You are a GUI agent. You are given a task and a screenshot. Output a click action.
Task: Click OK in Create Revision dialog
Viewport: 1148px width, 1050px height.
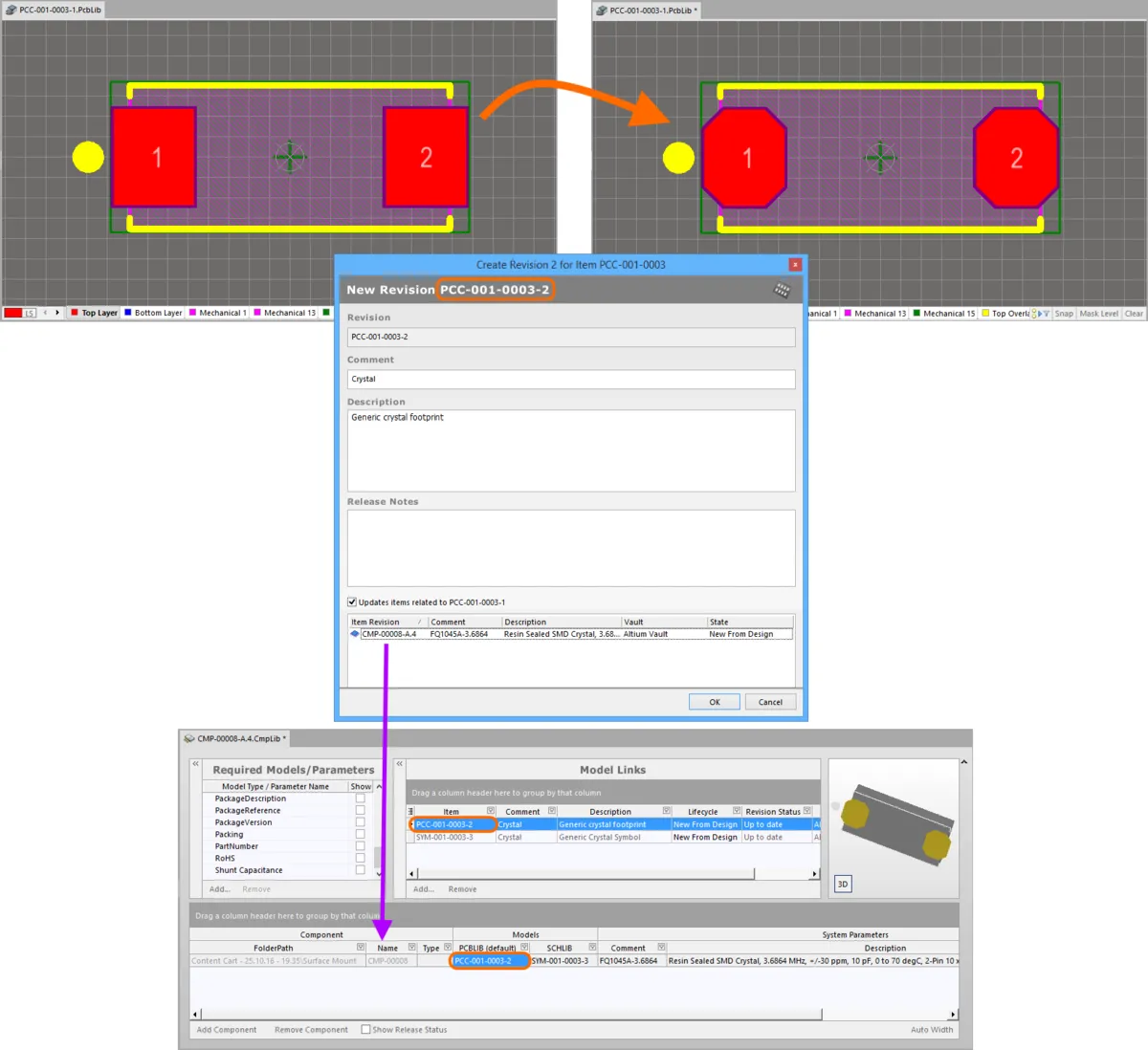(x=715, y=702)
